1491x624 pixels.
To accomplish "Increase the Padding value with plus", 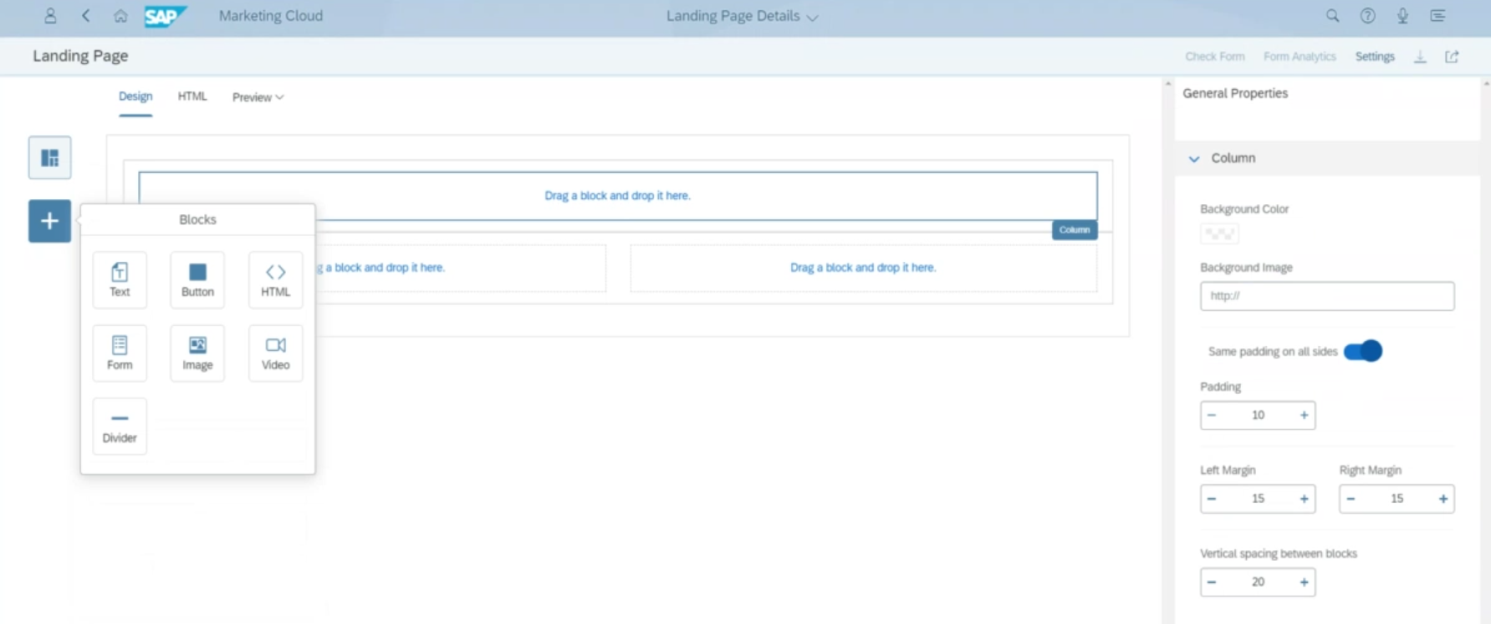I will point(1304,415).
